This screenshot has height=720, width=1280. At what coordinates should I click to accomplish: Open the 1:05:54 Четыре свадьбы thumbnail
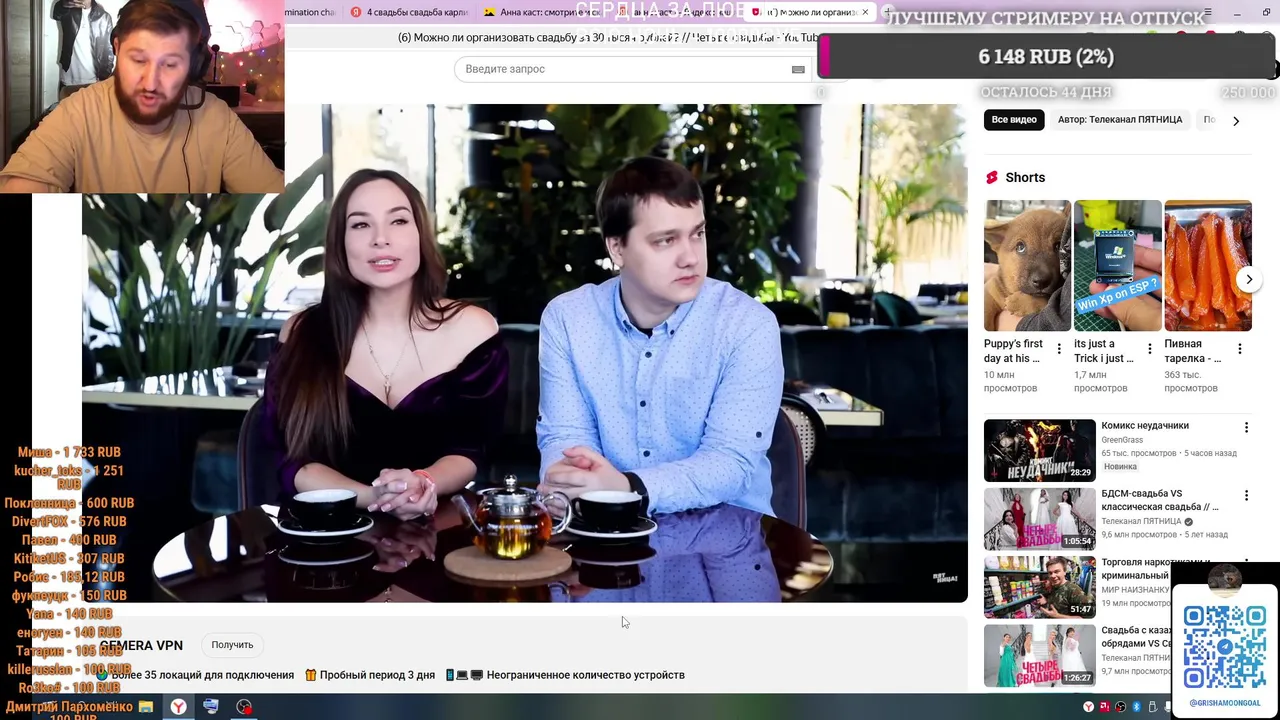(x=1040, y=519)
